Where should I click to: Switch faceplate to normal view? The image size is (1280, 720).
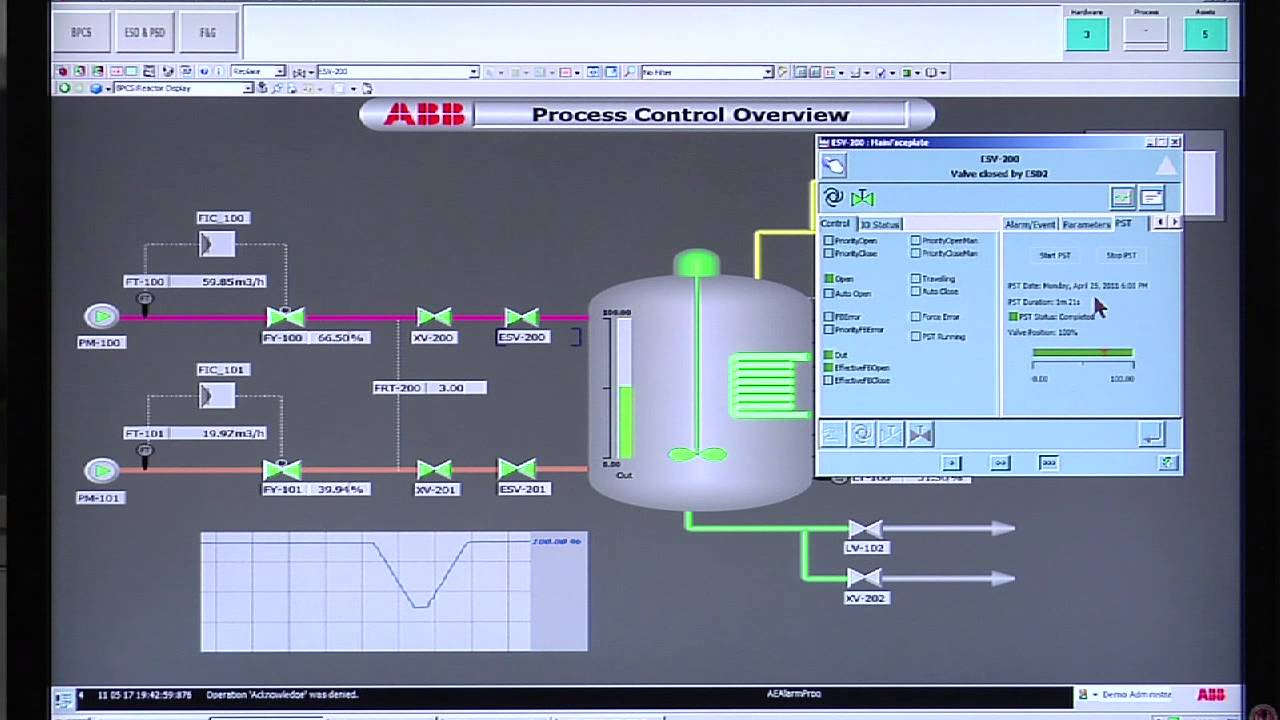point(1000,463)
